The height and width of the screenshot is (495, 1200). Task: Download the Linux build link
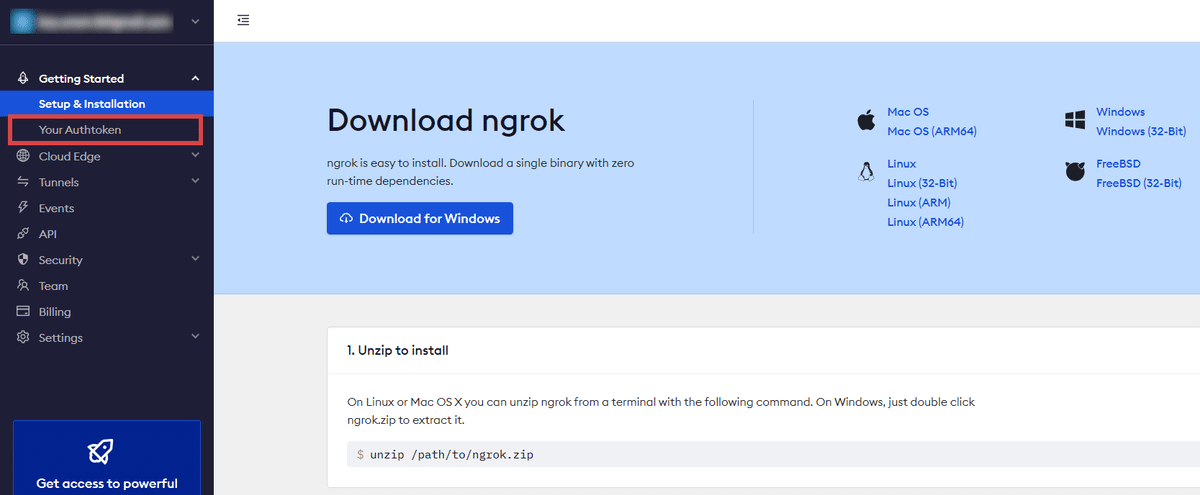(x=902, y=164)
